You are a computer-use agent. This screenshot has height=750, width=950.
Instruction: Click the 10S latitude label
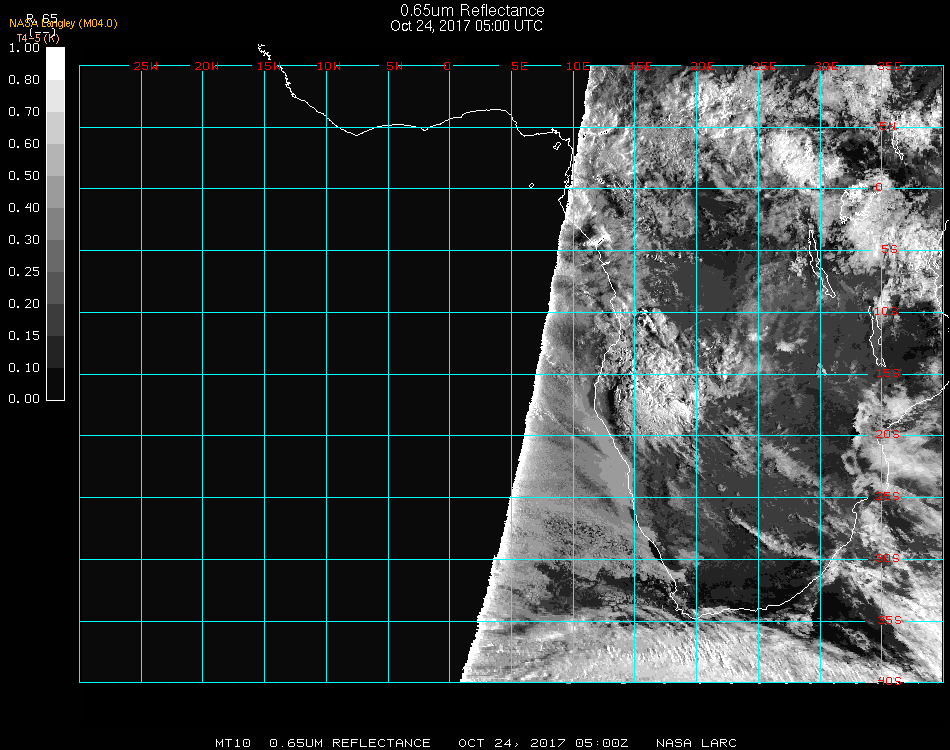click(887, 312)
